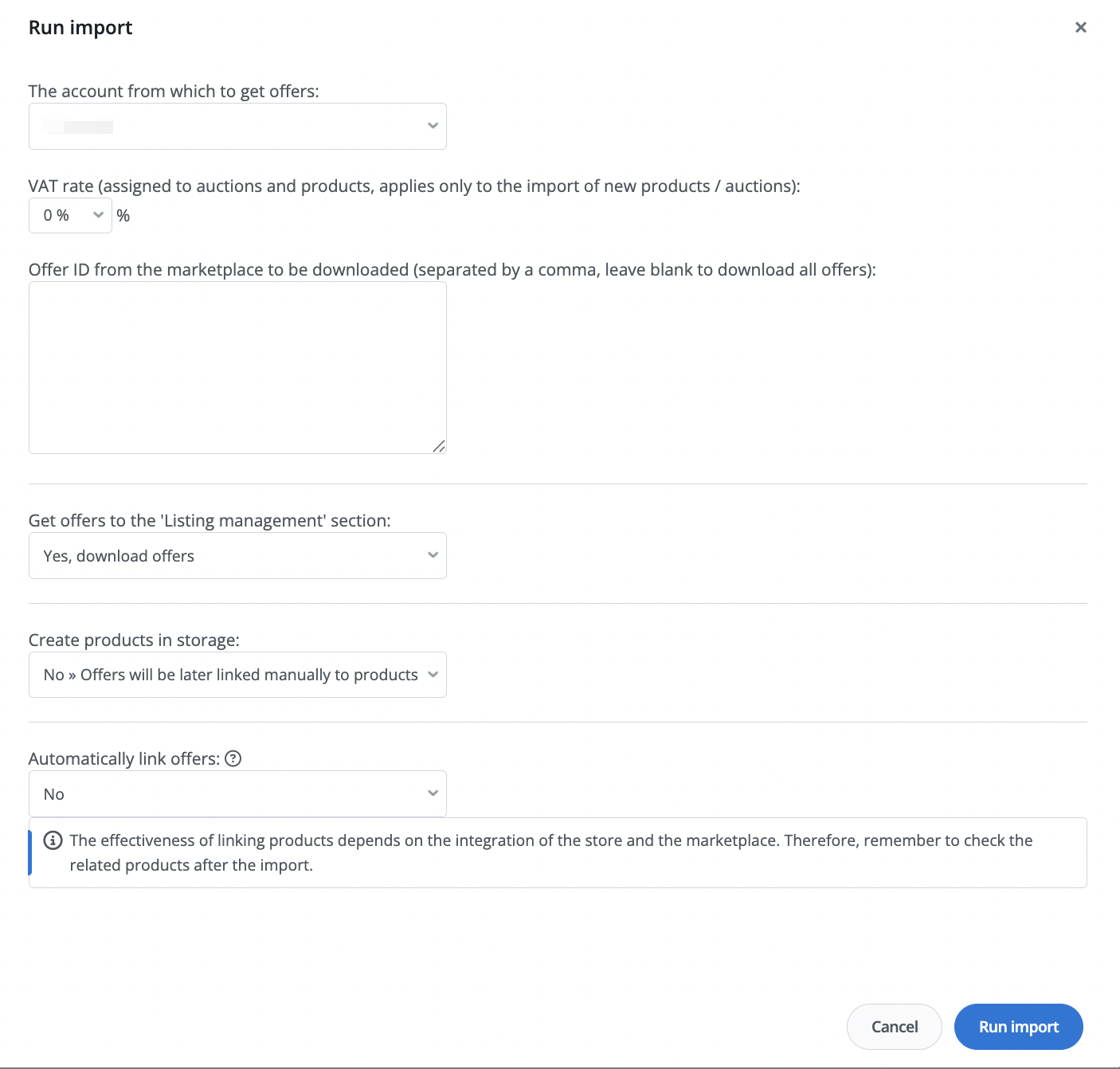Expand the Create products in storage dropdown
This screenshot has width=1120, height=1069.
click(237, 675)
